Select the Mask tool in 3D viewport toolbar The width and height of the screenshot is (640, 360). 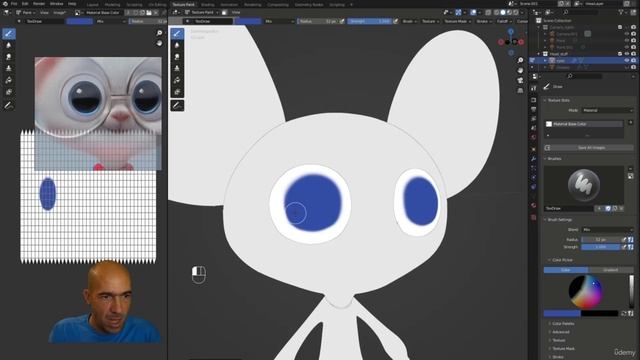tap(177, 92)
